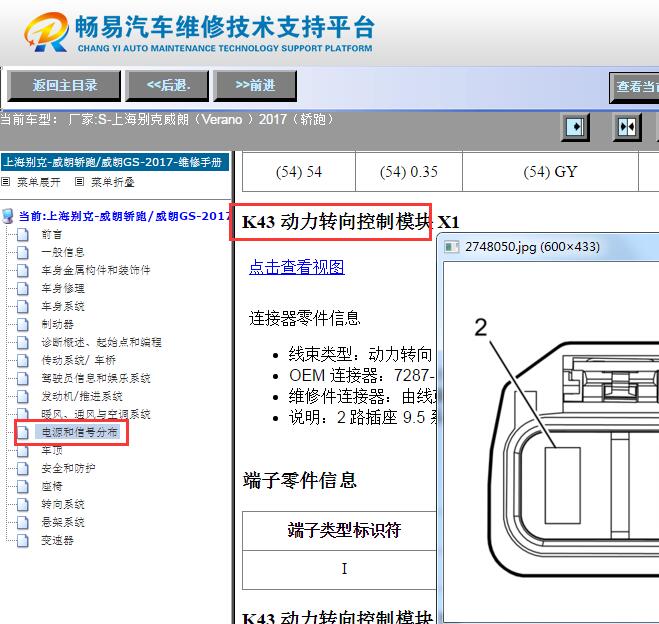659x624 pixels.
Task: Click the page icon beside 悬架系统
Action: [x=23, y=523]
